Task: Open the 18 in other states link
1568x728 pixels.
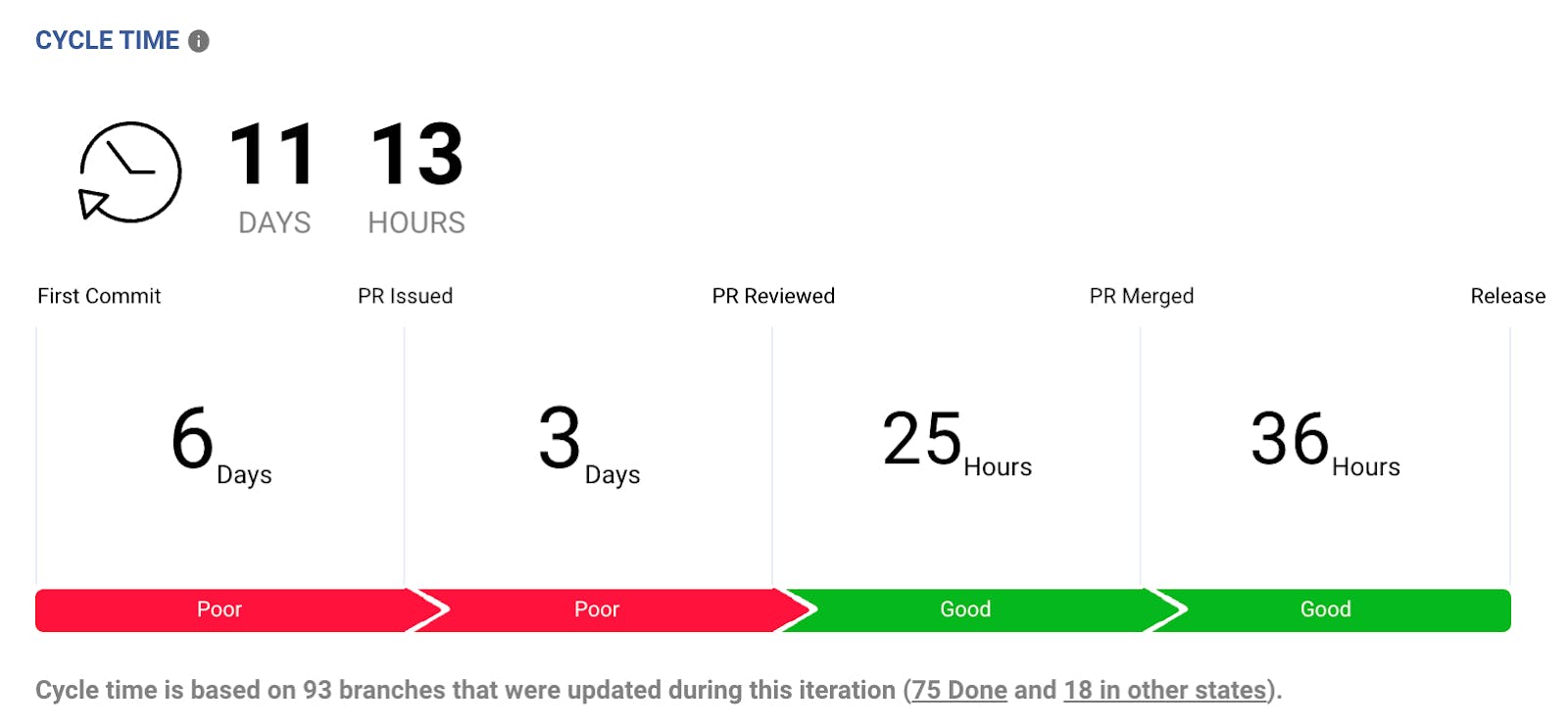Action: pos(1165,691)
